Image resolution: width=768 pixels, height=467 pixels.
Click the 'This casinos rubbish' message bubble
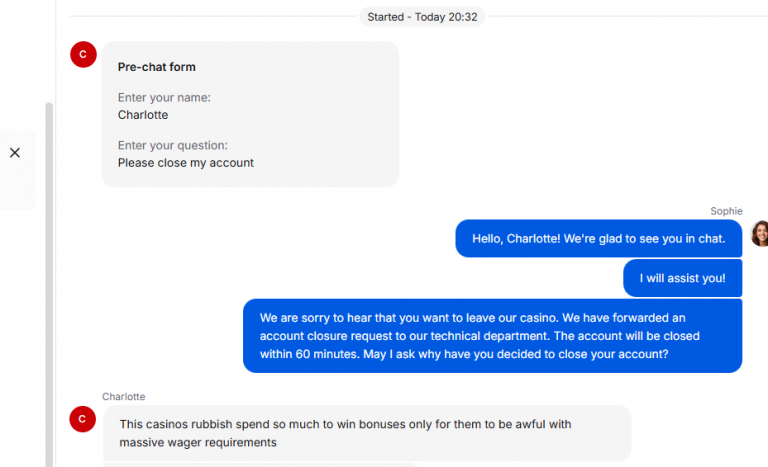[x=367, y=433]
